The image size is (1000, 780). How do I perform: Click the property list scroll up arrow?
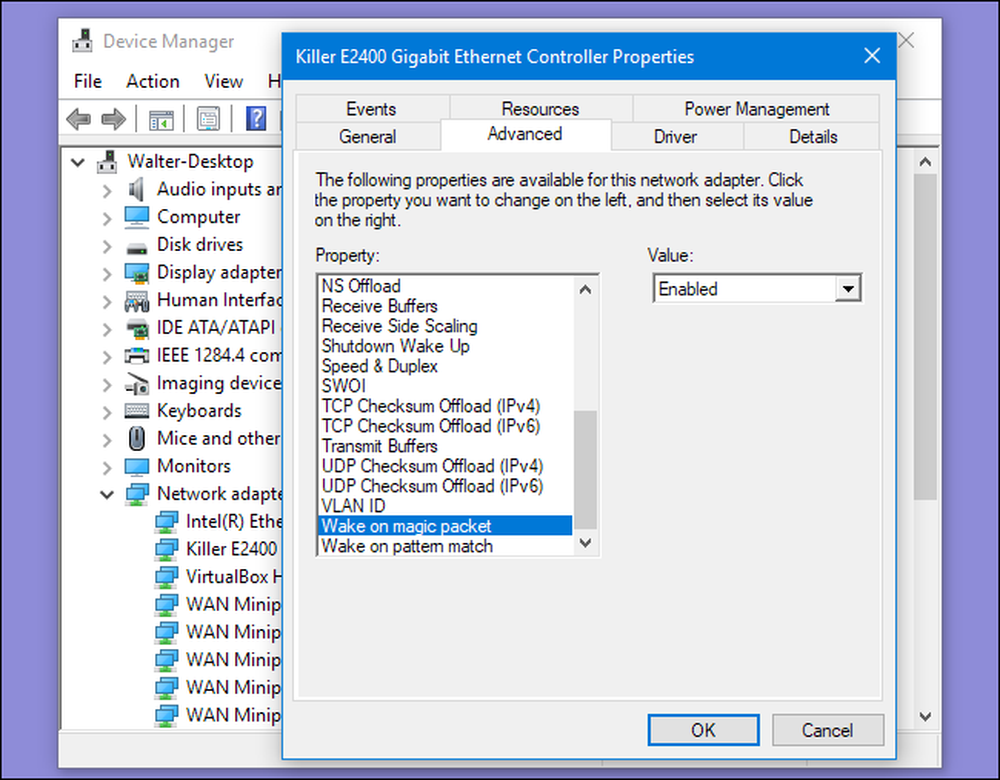(585, 290)
